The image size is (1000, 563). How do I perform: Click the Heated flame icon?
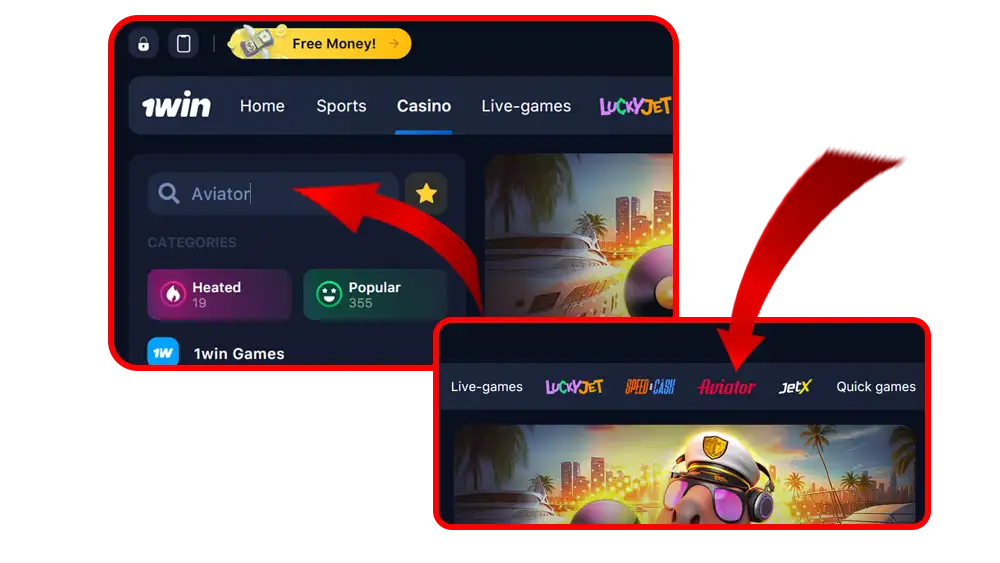click(x=172, y=294)
